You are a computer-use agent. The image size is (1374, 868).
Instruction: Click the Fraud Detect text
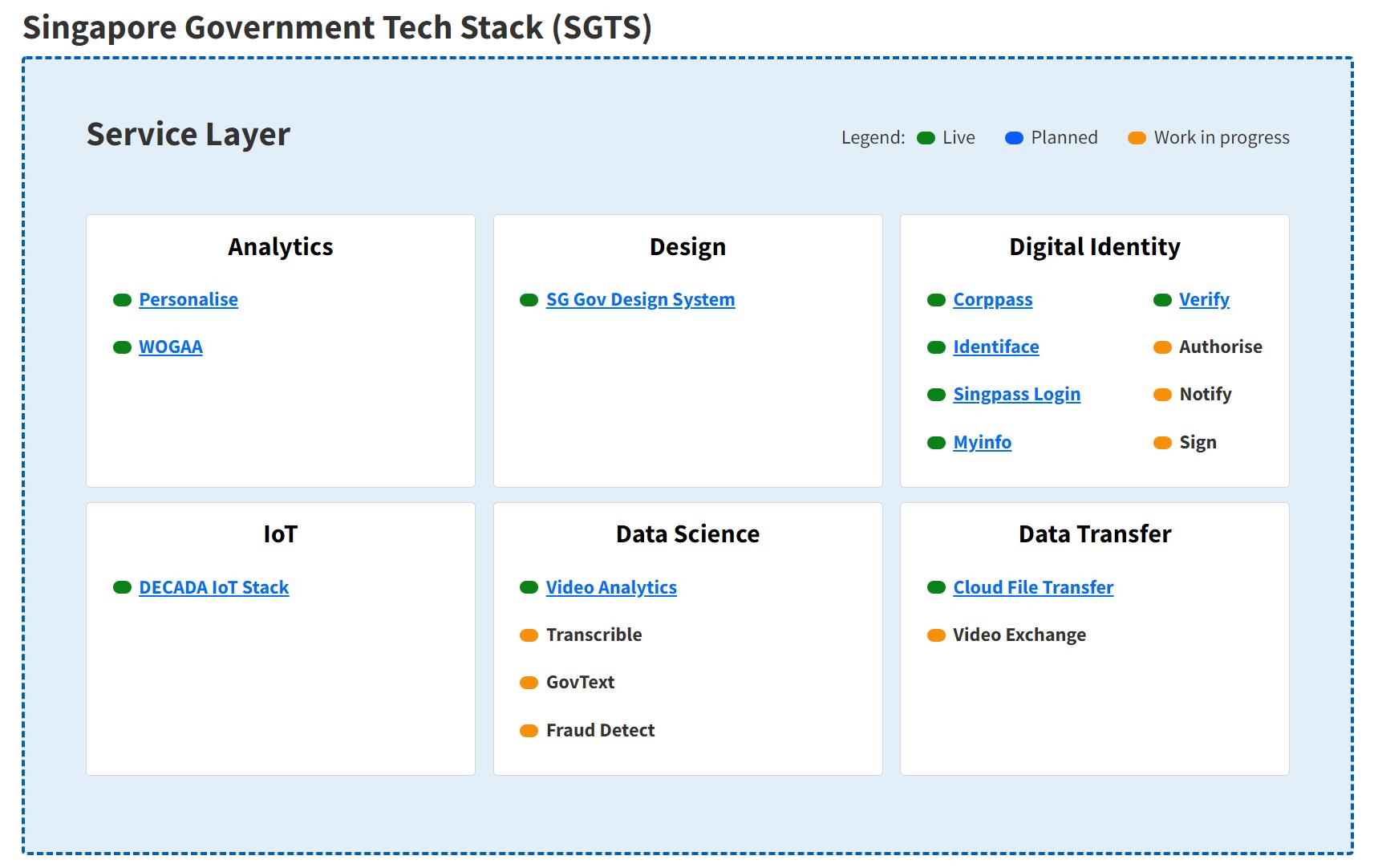(600, 730)
